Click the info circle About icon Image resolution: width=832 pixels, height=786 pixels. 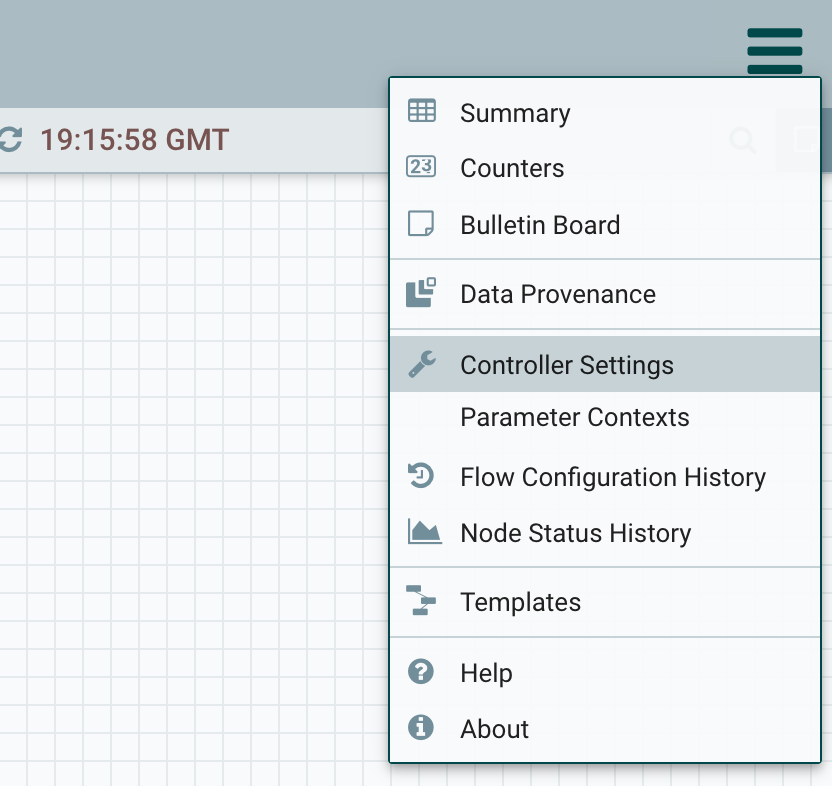pyautogui.click(x=421, y=728)
